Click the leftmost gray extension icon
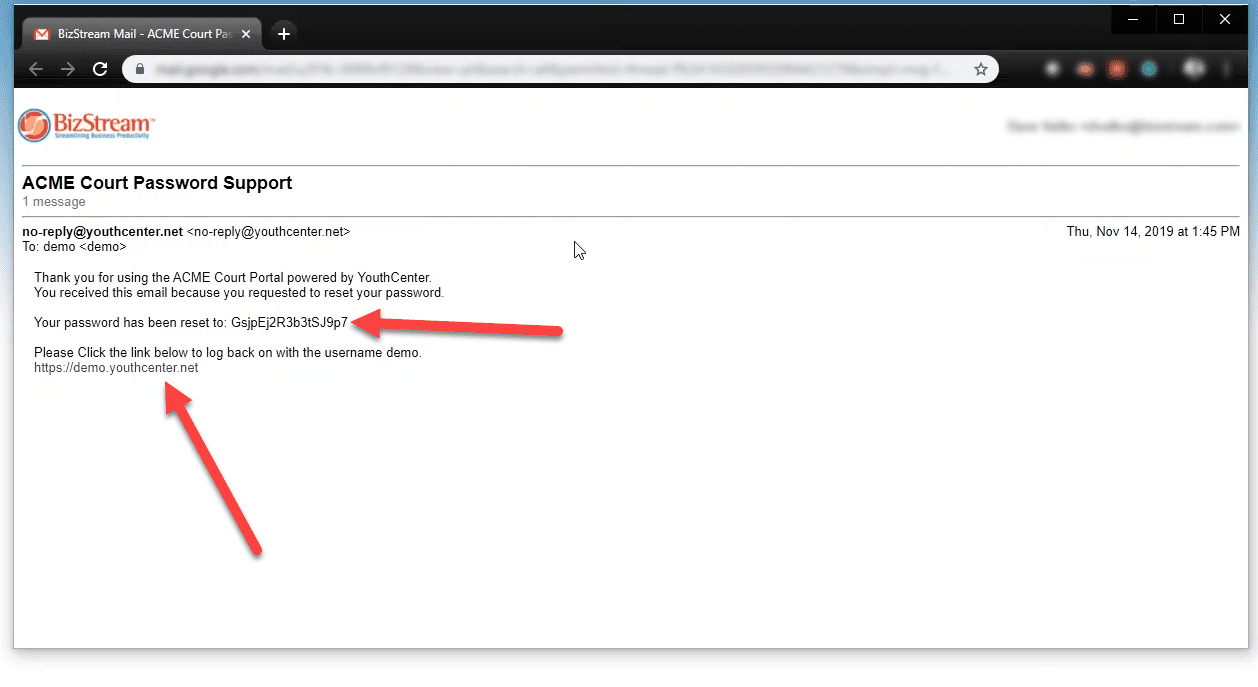1258x687 pixels. [1052, 69]
